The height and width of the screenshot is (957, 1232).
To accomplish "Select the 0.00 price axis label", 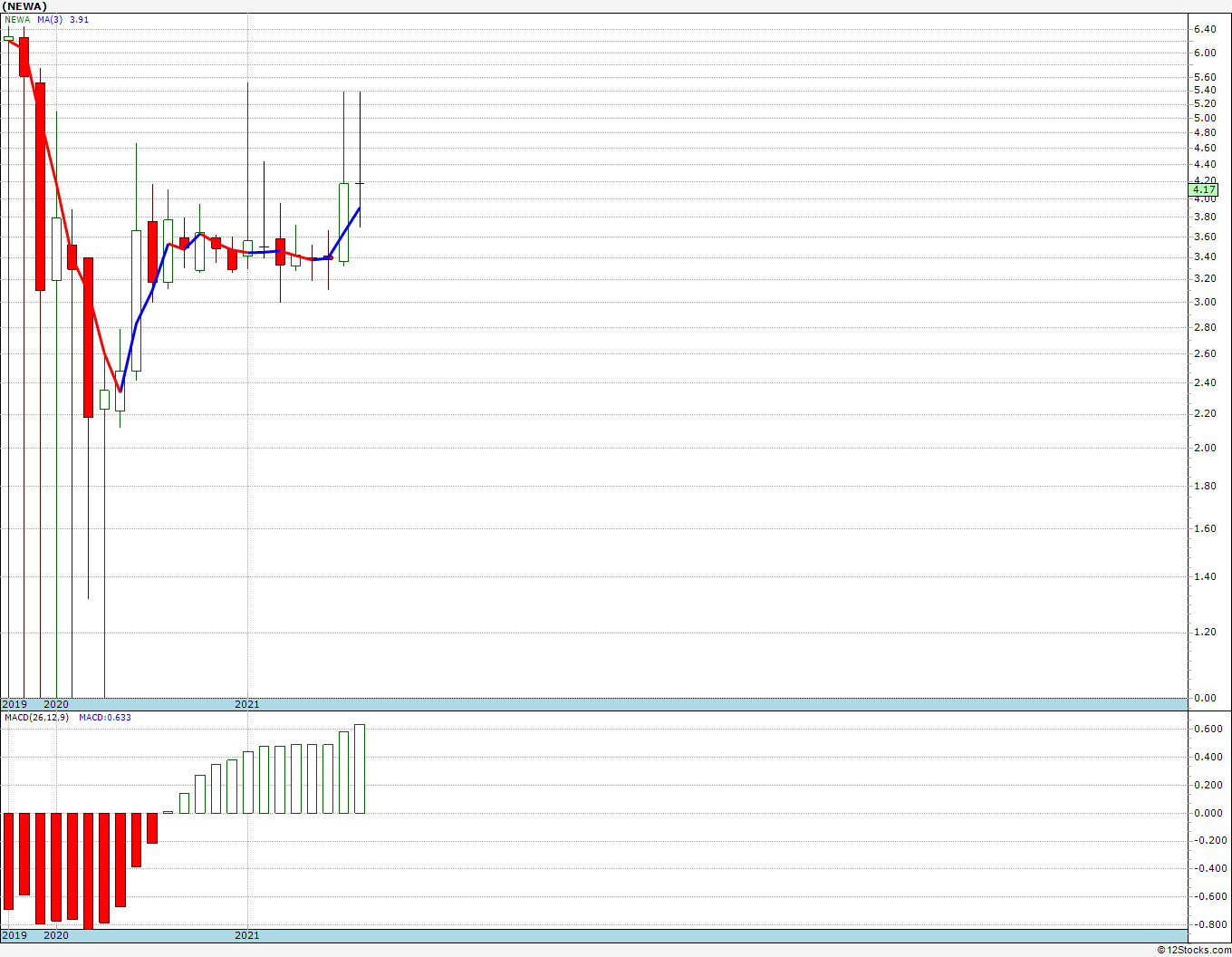I will pos(1205,699).
